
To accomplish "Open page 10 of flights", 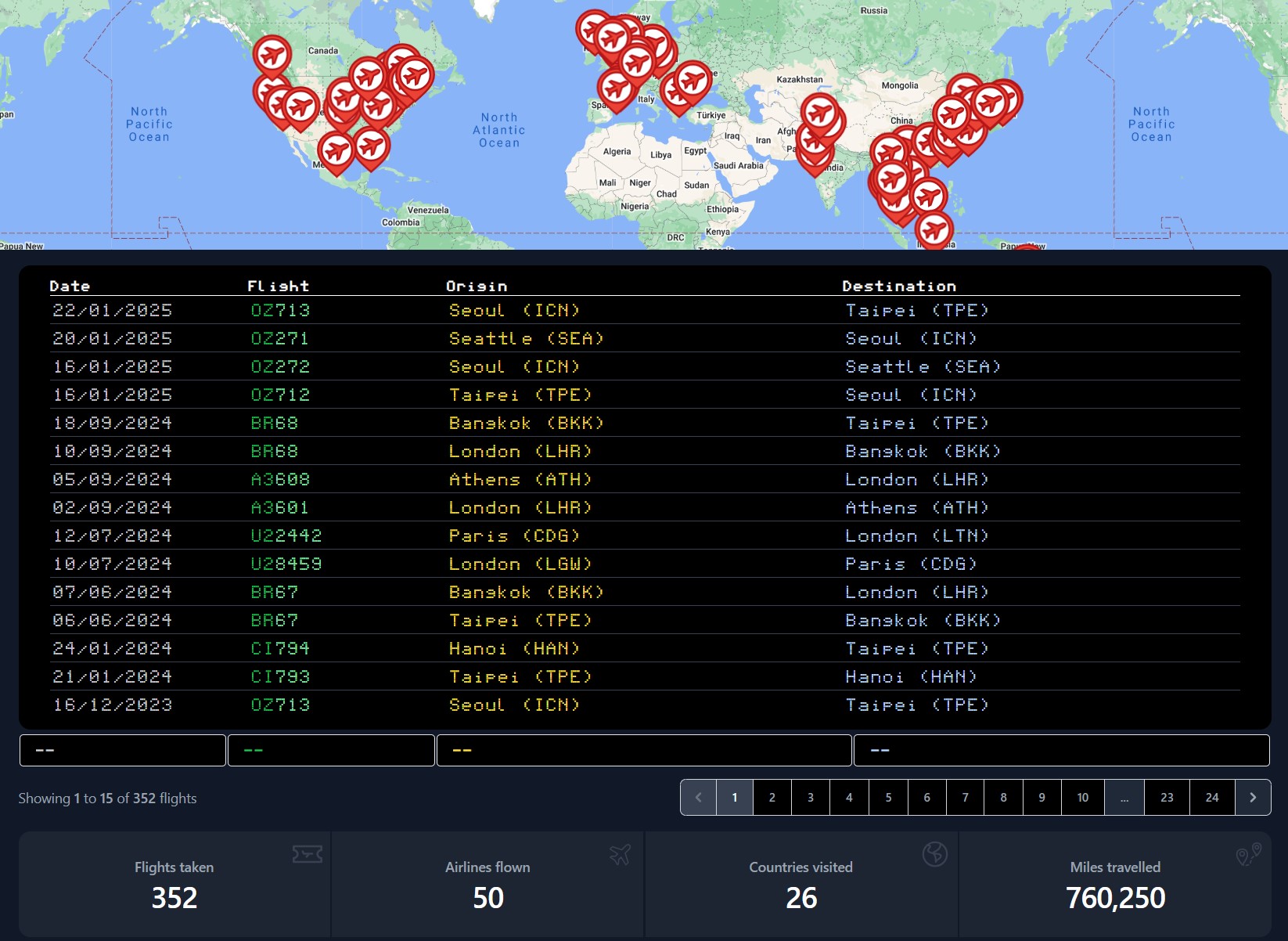I will 1083,798.
